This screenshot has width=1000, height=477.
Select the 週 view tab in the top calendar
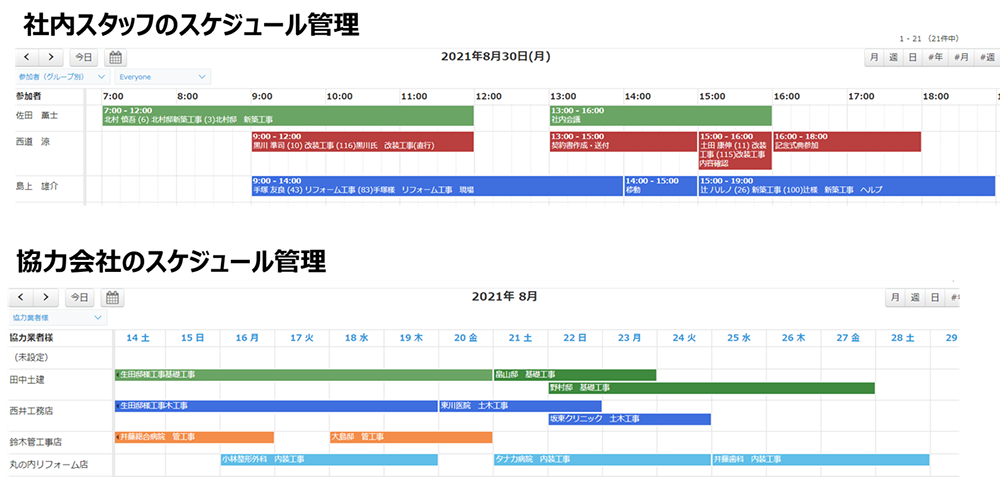tap(894, 58)
